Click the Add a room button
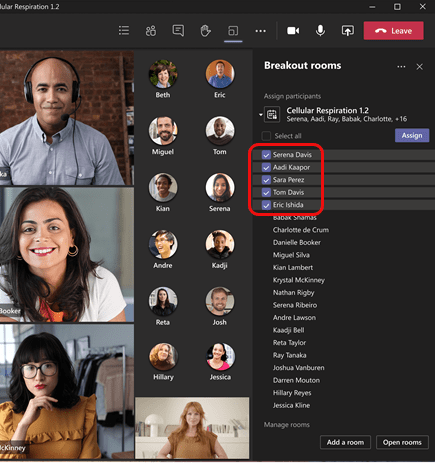This screenshot has height=463, width=435. coord(345,442)
